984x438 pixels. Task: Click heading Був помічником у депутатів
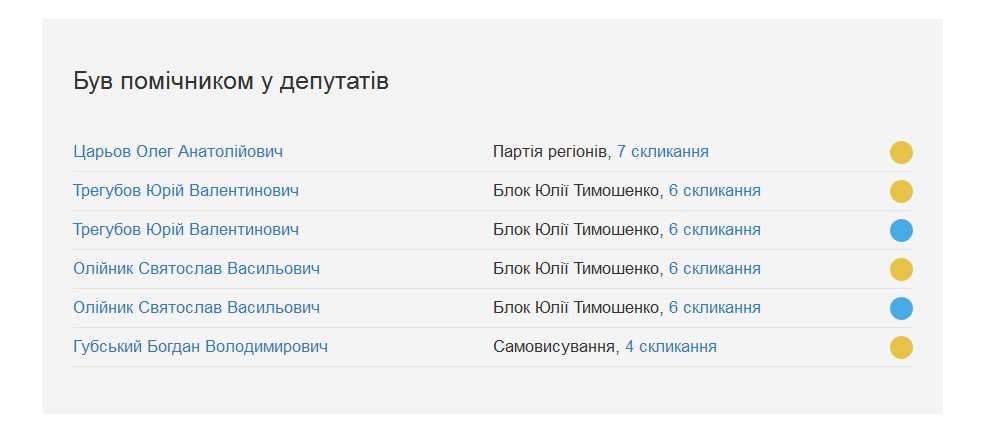click(231, 82)
